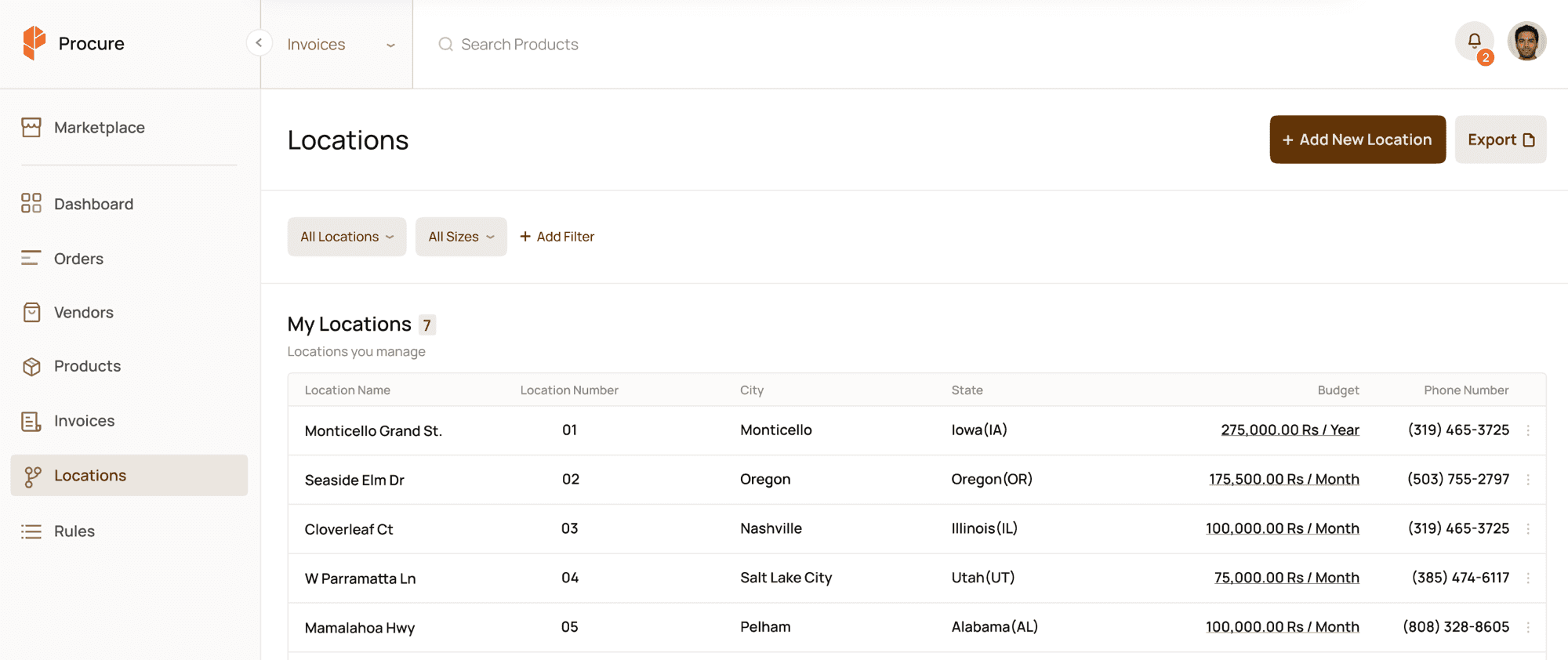Click the Vendors bag icon

tap(31, 313)
